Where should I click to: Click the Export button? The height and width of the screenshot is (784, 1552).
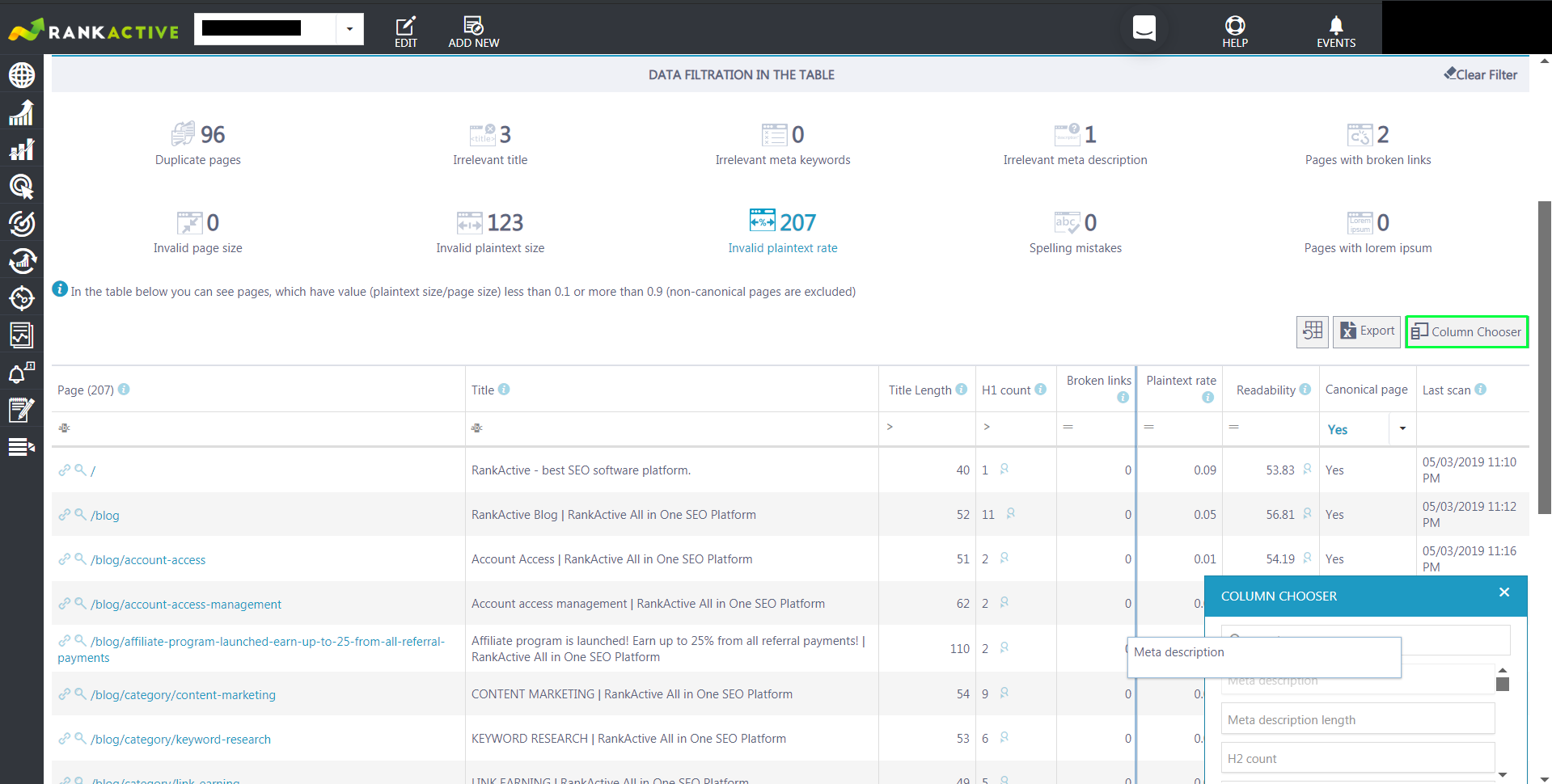coord(1367,331)
